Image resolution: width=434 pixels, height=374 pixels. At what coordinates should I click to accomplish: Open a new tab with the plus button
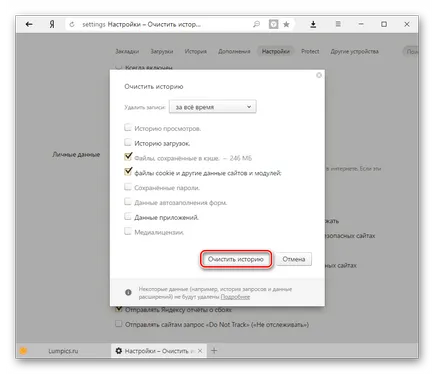click(x=214, y=350)
